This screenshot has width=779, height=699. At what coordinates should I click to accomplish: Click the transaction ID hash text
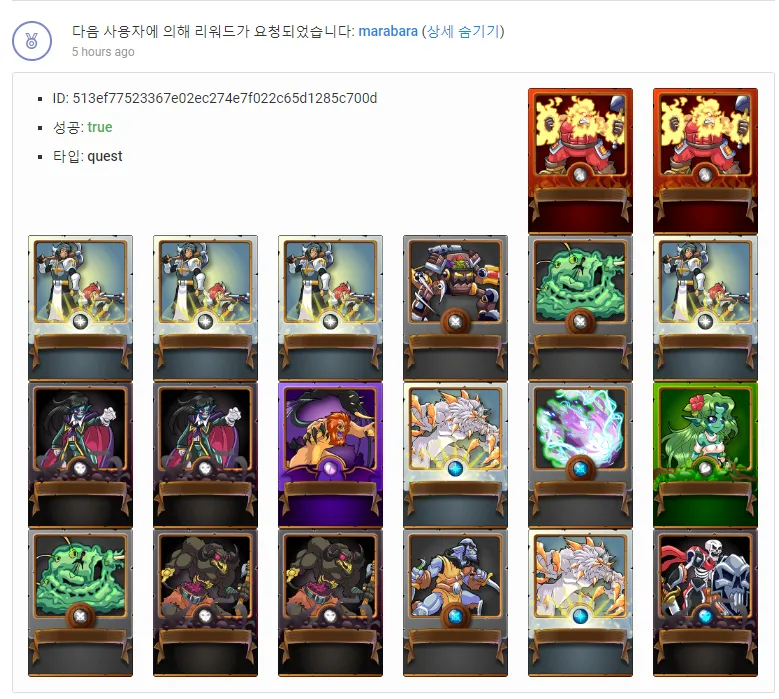point(225,98)
